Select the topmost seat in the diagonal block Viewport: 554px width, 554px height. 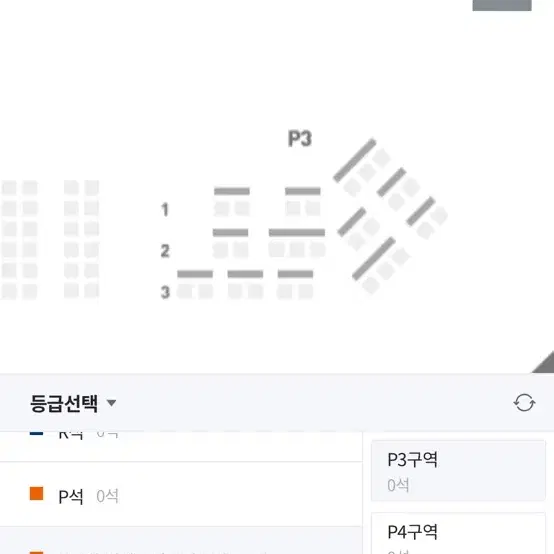(381, 157)
